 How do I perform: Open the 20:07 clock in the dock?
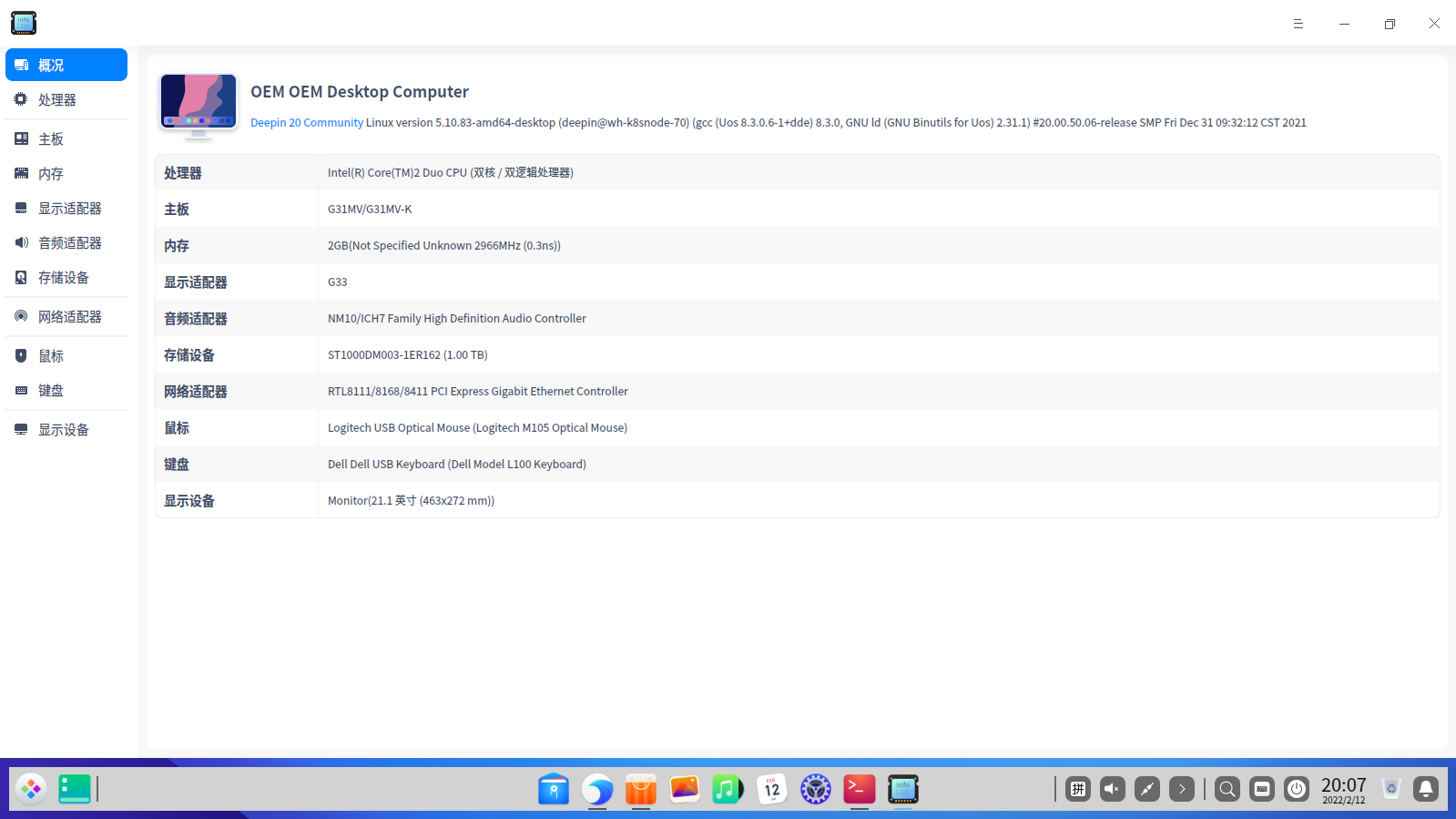1344,789
